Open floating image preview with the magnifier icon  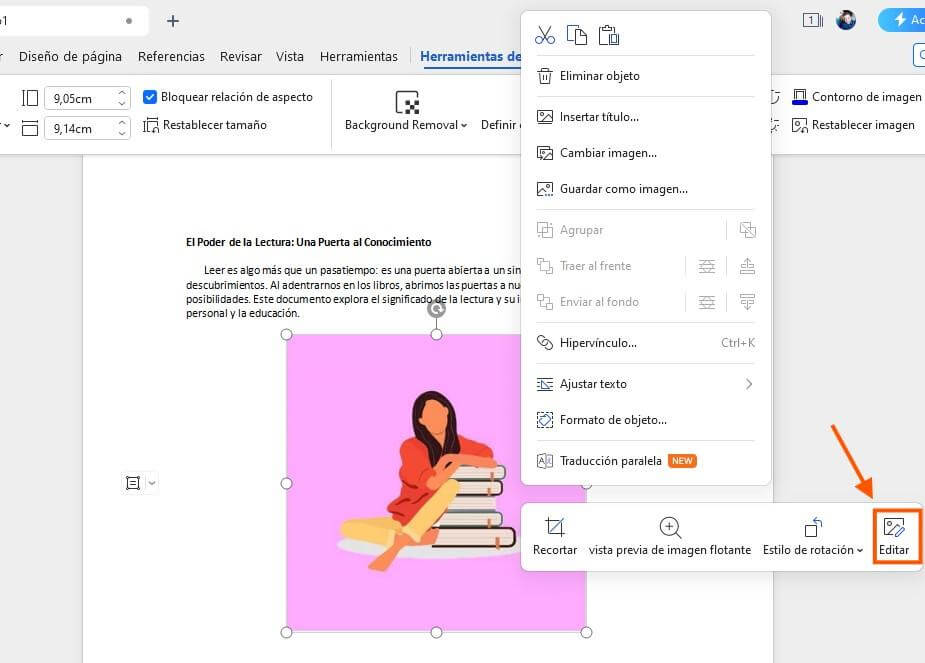(x=669, y=528)
